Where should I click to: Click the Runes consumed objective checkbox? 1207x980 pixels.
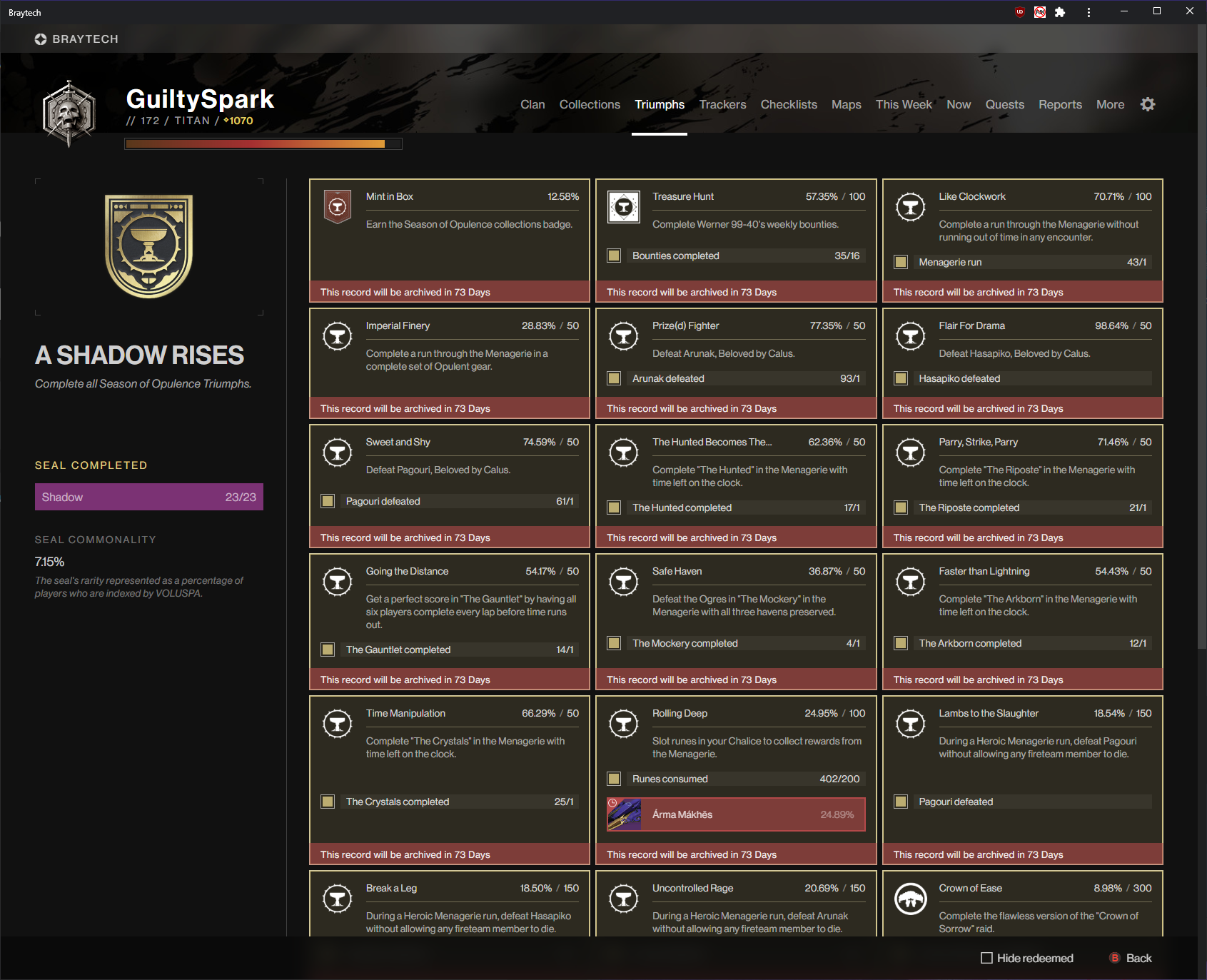[x=614, y=779]
